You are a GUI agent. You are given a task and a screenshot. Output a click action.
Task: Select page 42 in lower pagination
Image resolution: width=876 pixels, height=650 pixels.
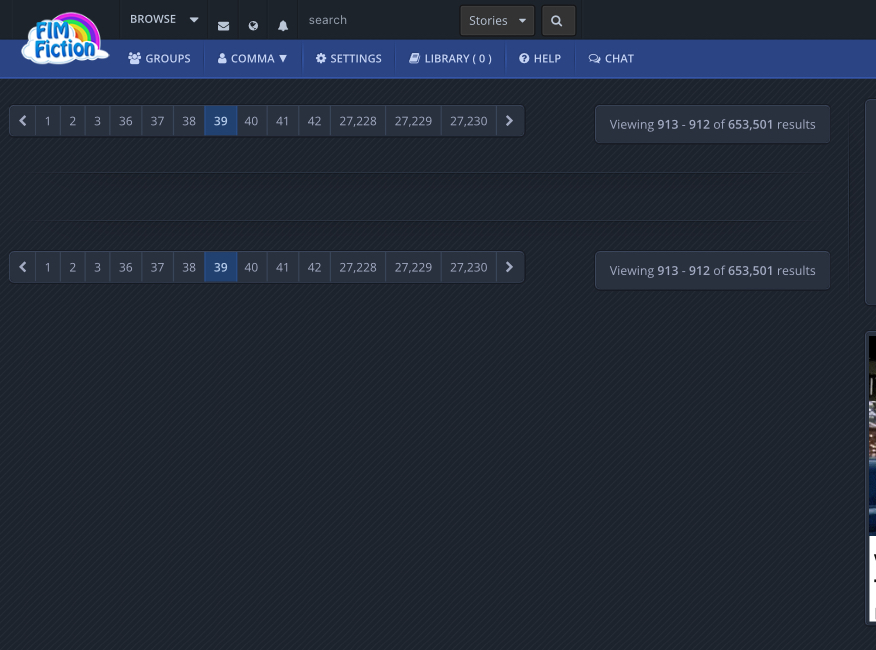(315, 267)
